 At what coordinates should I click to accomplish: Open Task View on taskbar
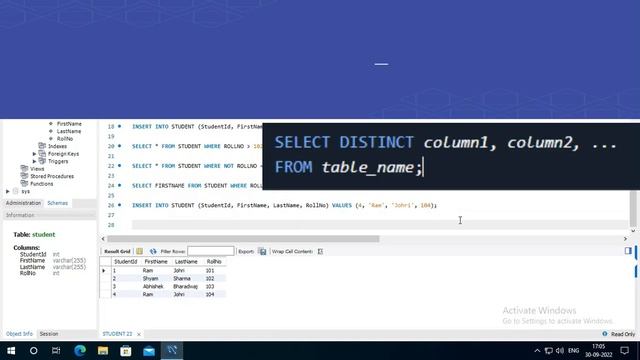tap(56, 351)
